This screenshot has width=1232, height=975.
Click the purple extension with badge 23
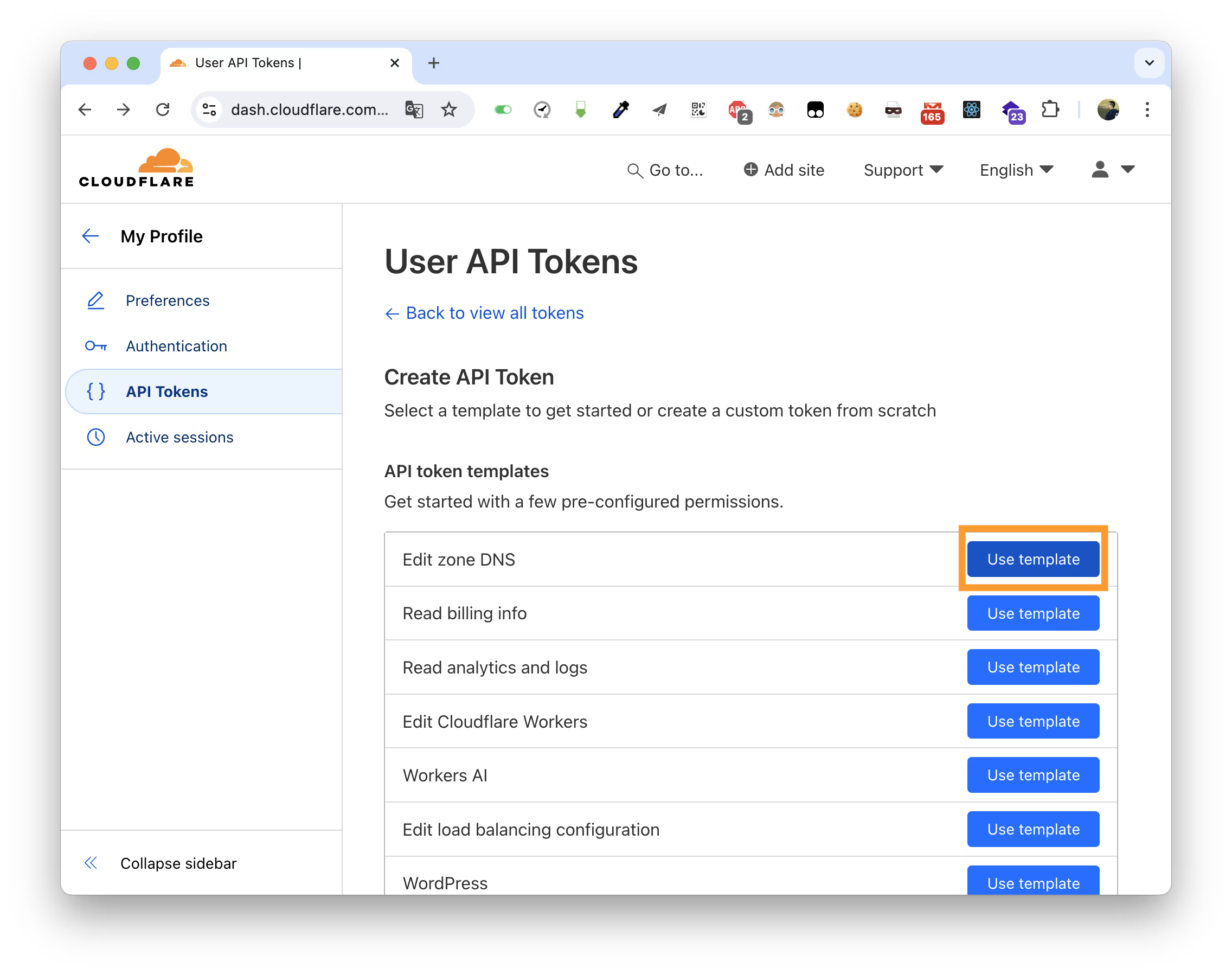pyautogui.click(x=1013, y=112)
